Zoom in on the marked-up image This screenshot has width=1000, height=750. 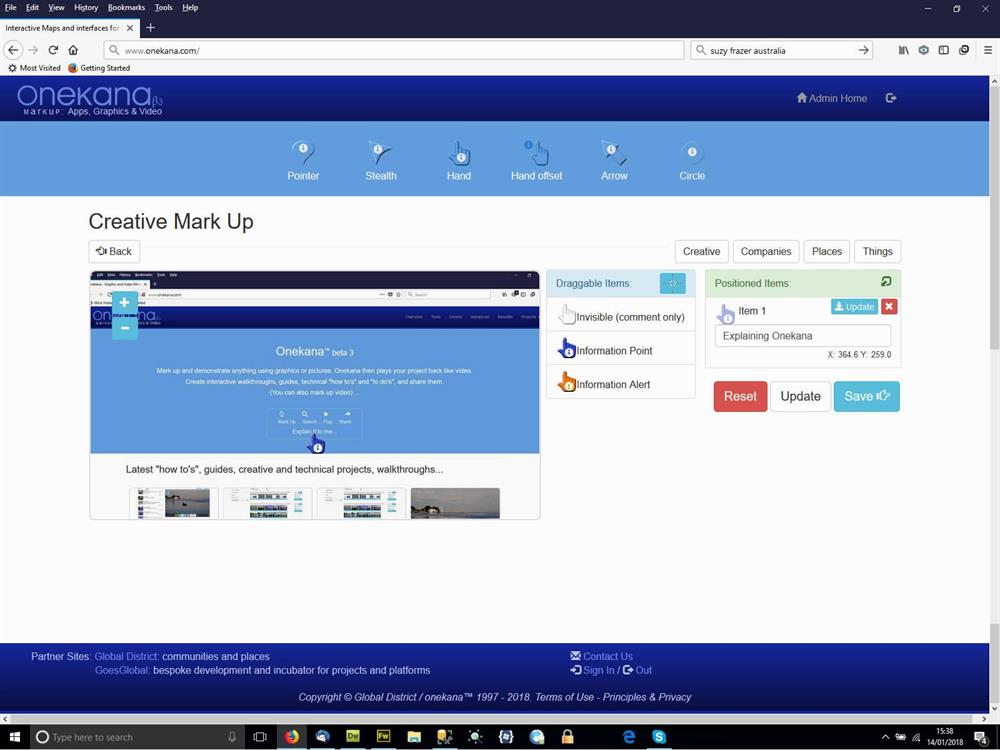(x=125, y=303)
